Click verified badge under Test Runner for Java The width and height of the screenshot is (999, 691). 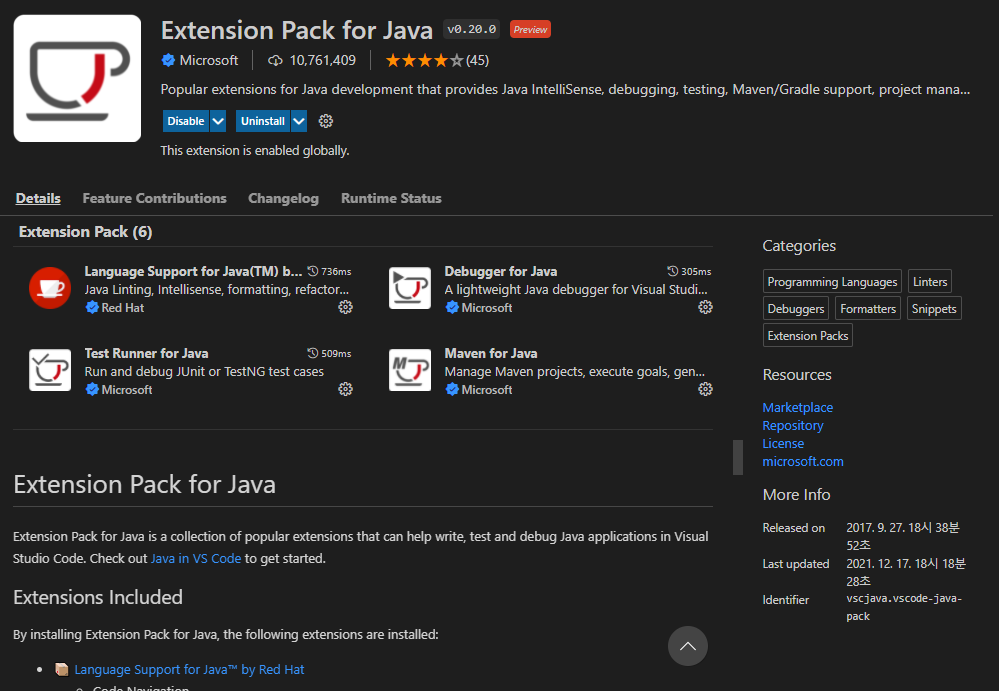pyautogui.click(x=92, y=390)
